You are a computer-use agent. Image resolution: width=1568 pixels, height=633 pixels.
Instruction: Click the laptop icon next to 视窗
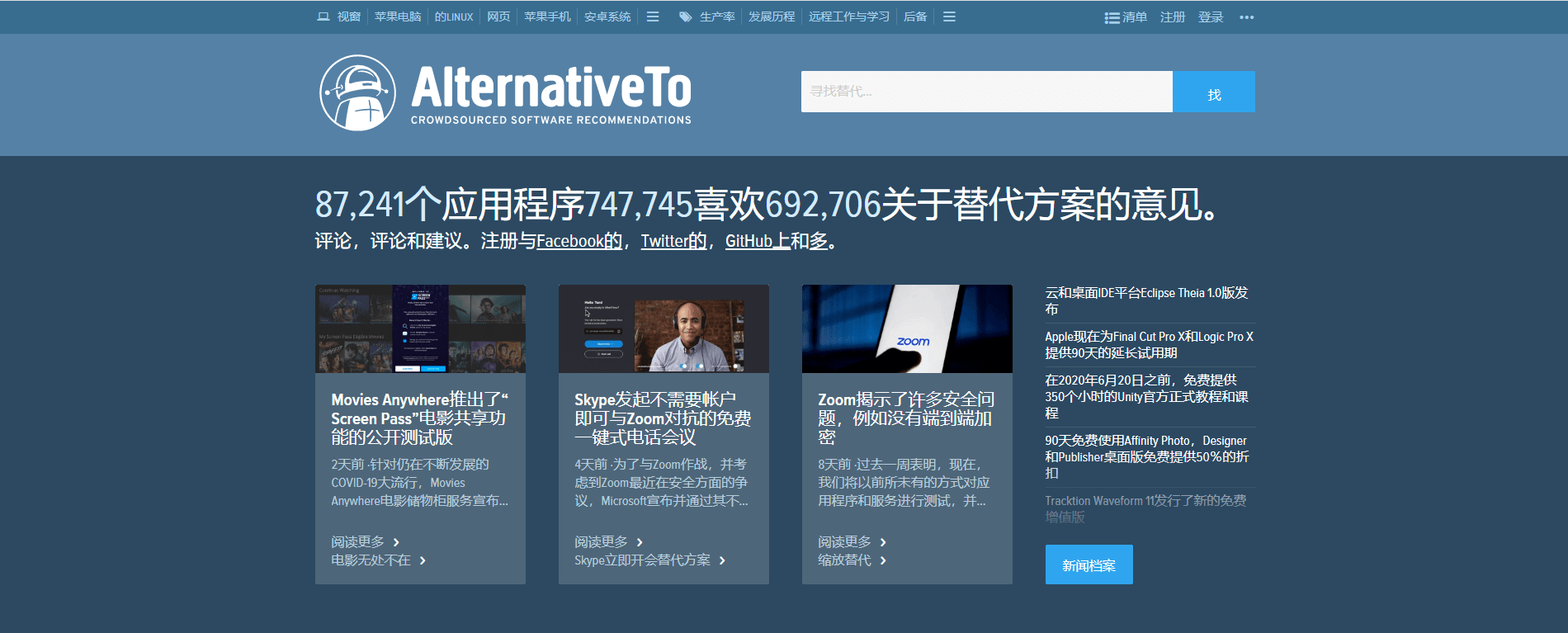323,17
